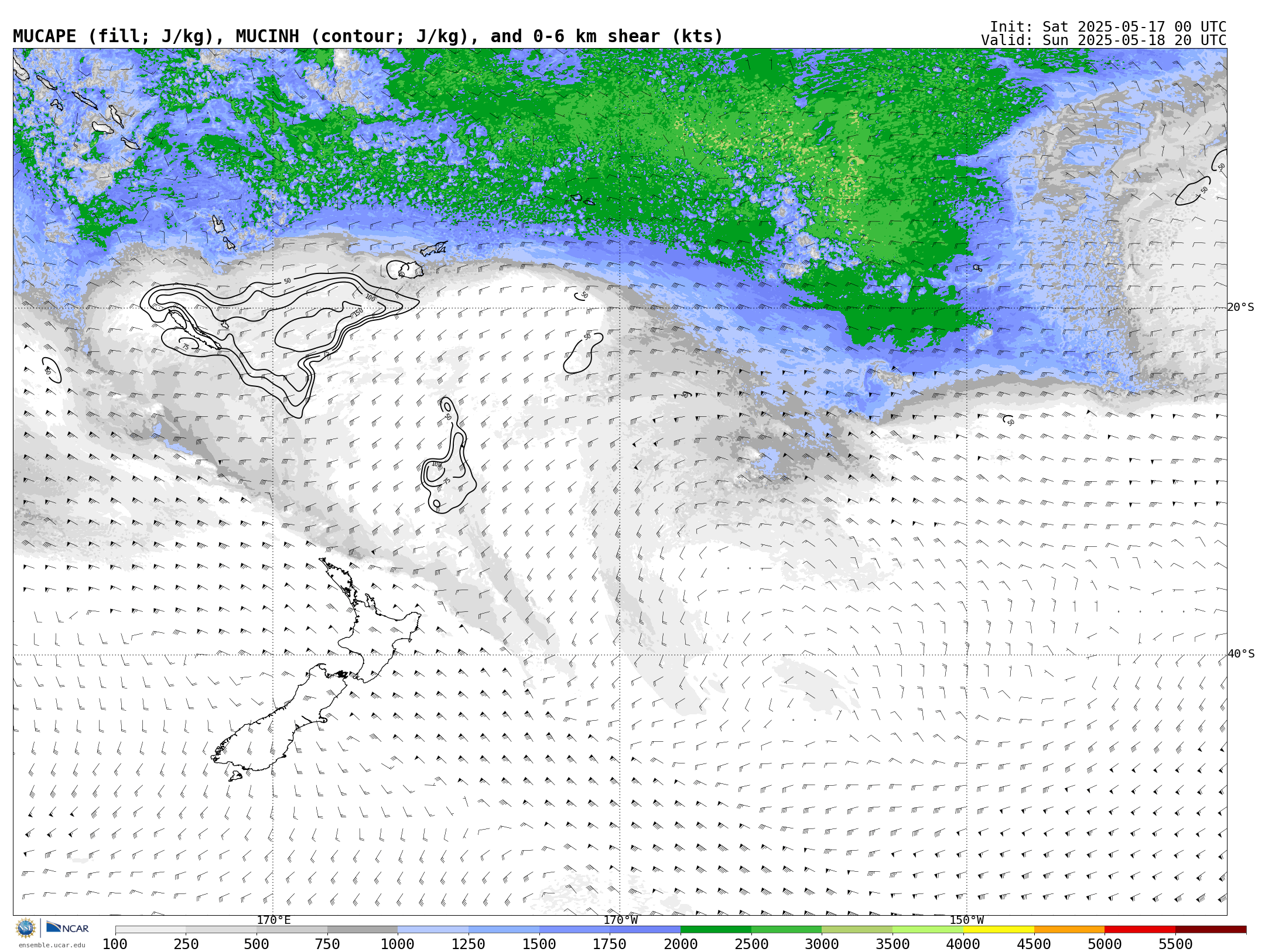Click the 170°E longitude label
Viewport: 1265px width, 952px height.
point(273,920)
